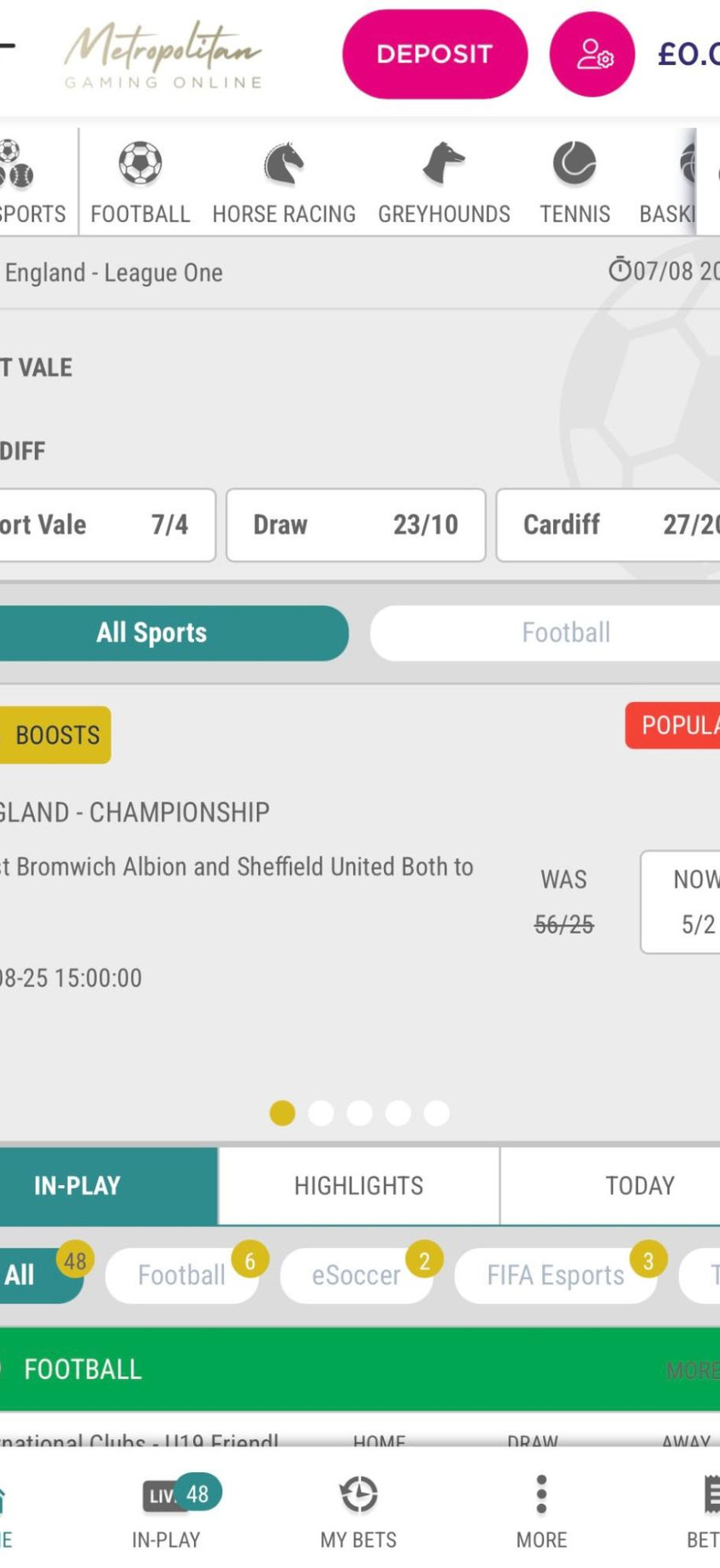Expand the green Football section header
Image resolution: width=720 pixels, height=1568 pixels.
[359, 1369]
